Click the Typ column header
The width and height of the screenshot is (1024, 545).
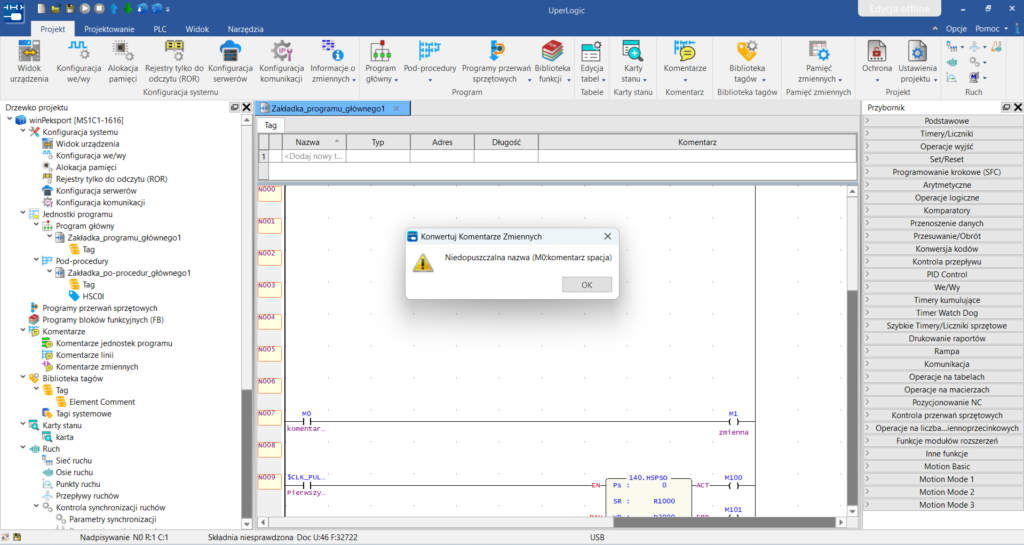[x=378, y=142]
